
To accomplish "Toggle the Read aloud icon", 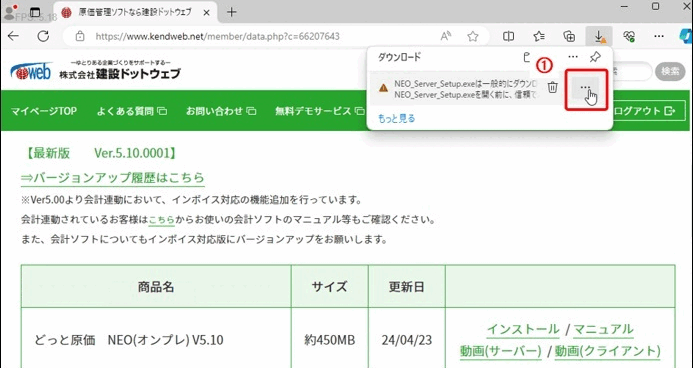I will (x=446, y=36).
